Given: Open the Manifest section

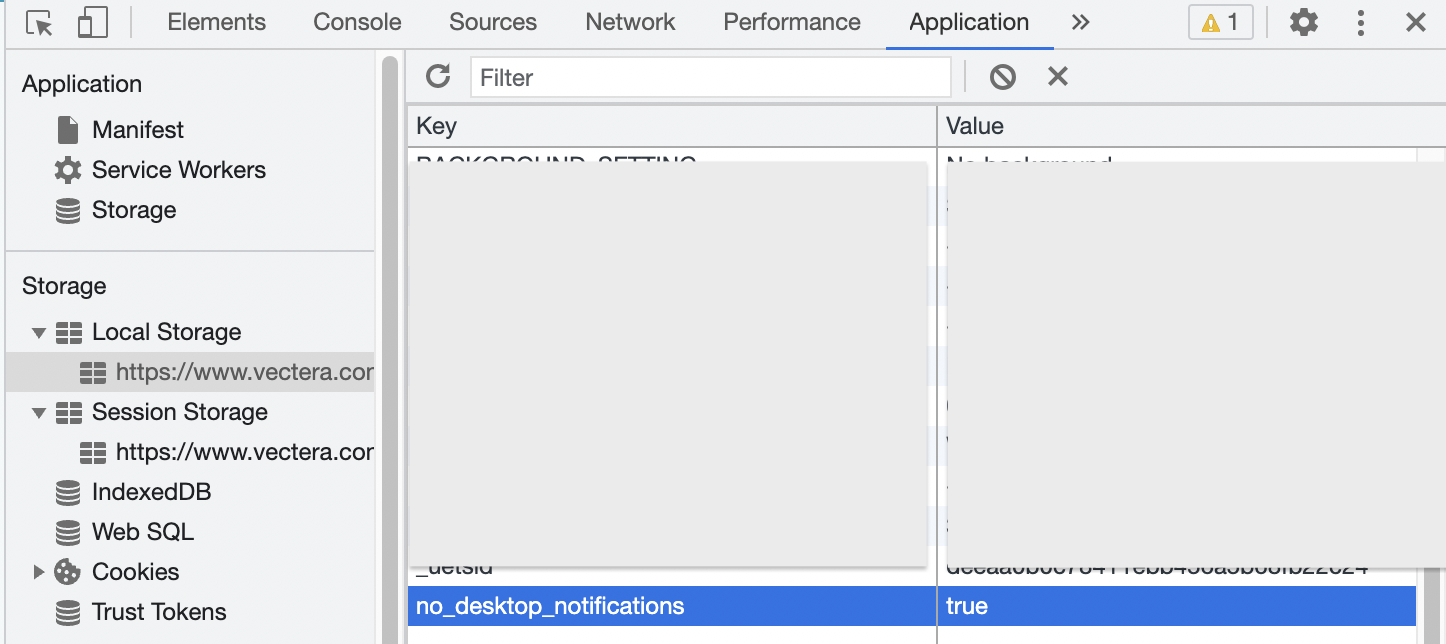Looking at the screenshot, I should 137,130.
